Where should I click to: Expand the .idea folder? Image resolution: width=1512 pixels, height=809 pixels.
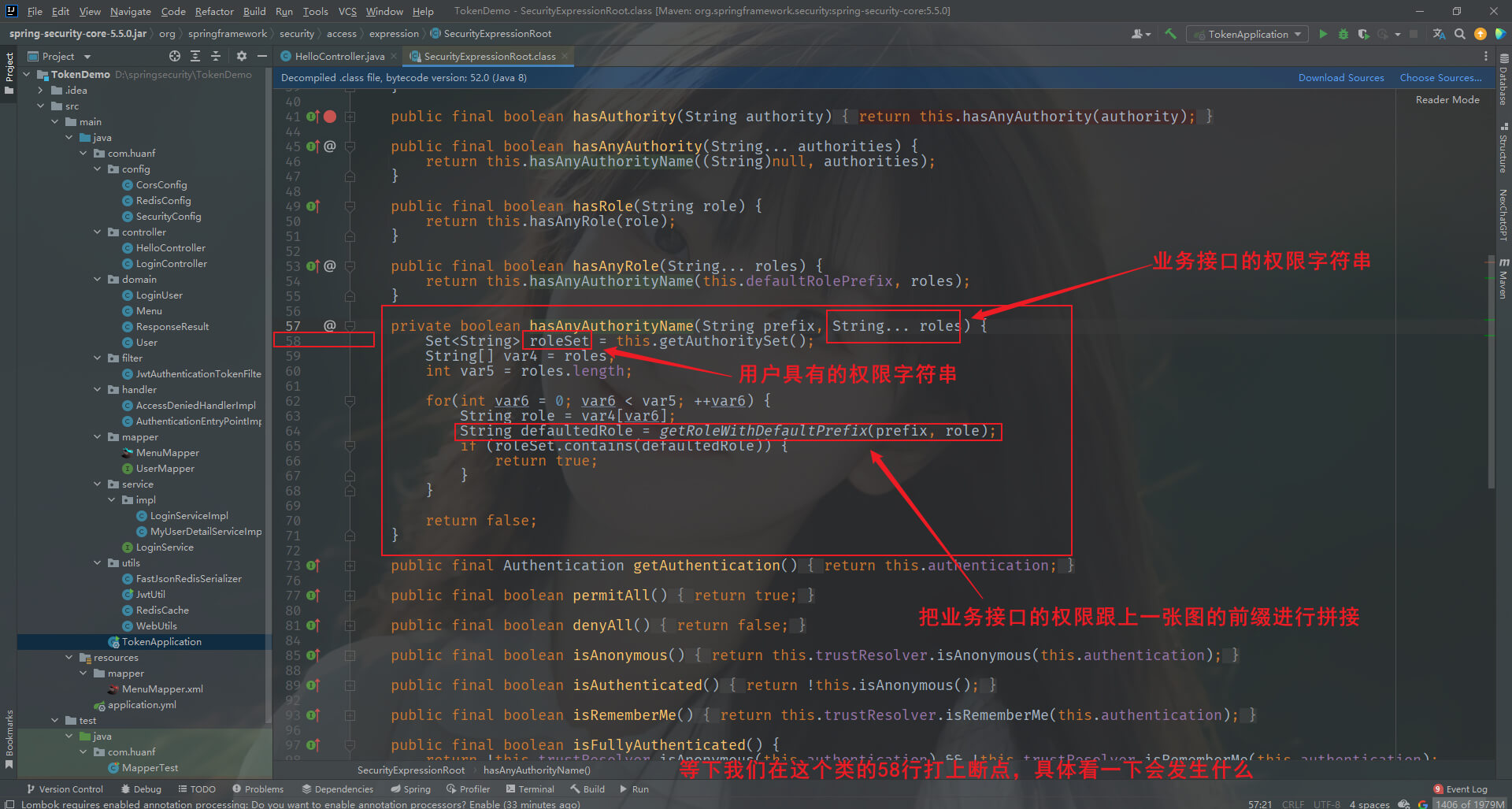[x=41, y=91]
